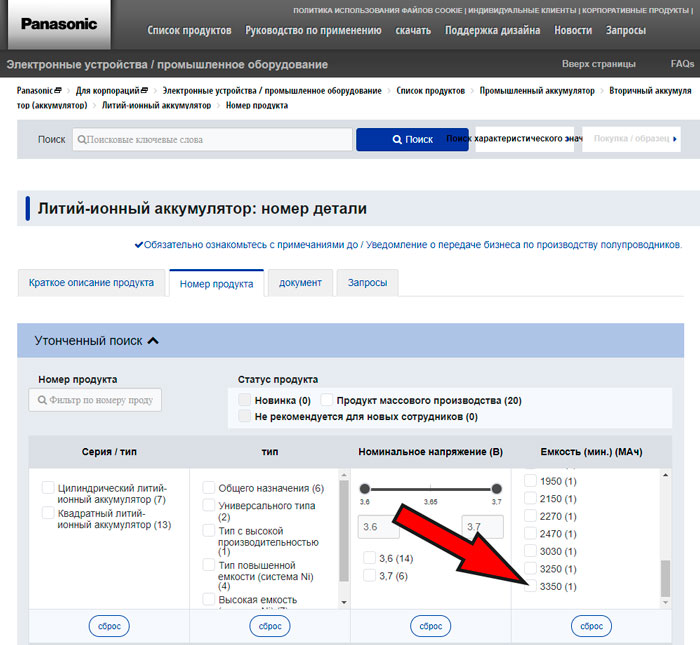Check the 3,6 (14) voltage checkbox
The image size is (700, 645).
coord(369,558)
